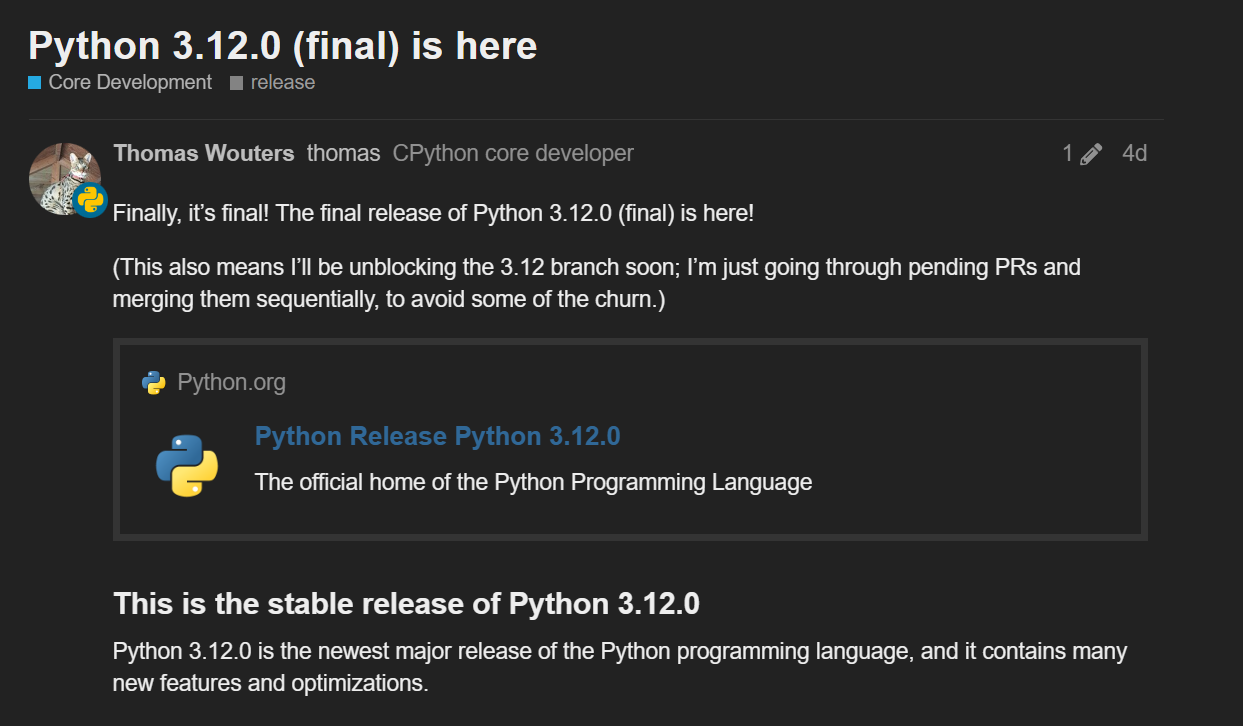This screenshot has width=1243, height=726.
Task: Click the blue Core Development category square
Action: tap(33, 82)
